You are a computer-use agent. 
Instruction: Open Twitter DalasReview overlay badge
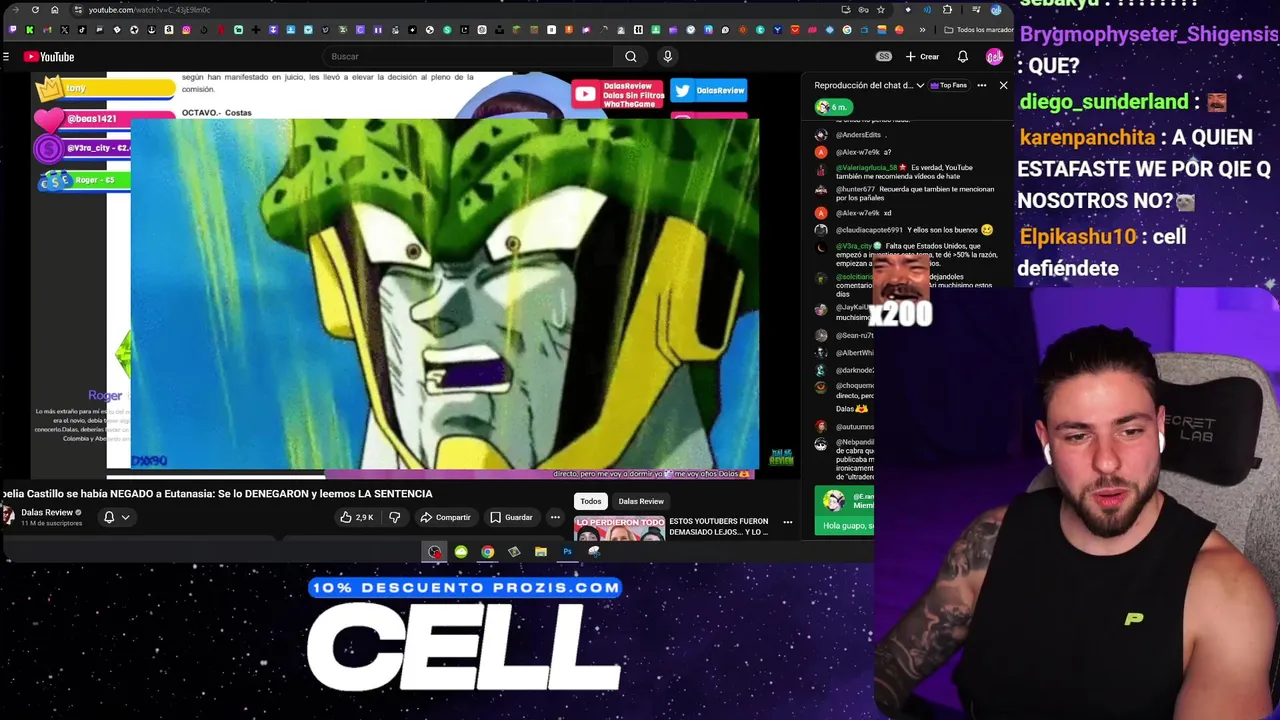pos(710,91)
